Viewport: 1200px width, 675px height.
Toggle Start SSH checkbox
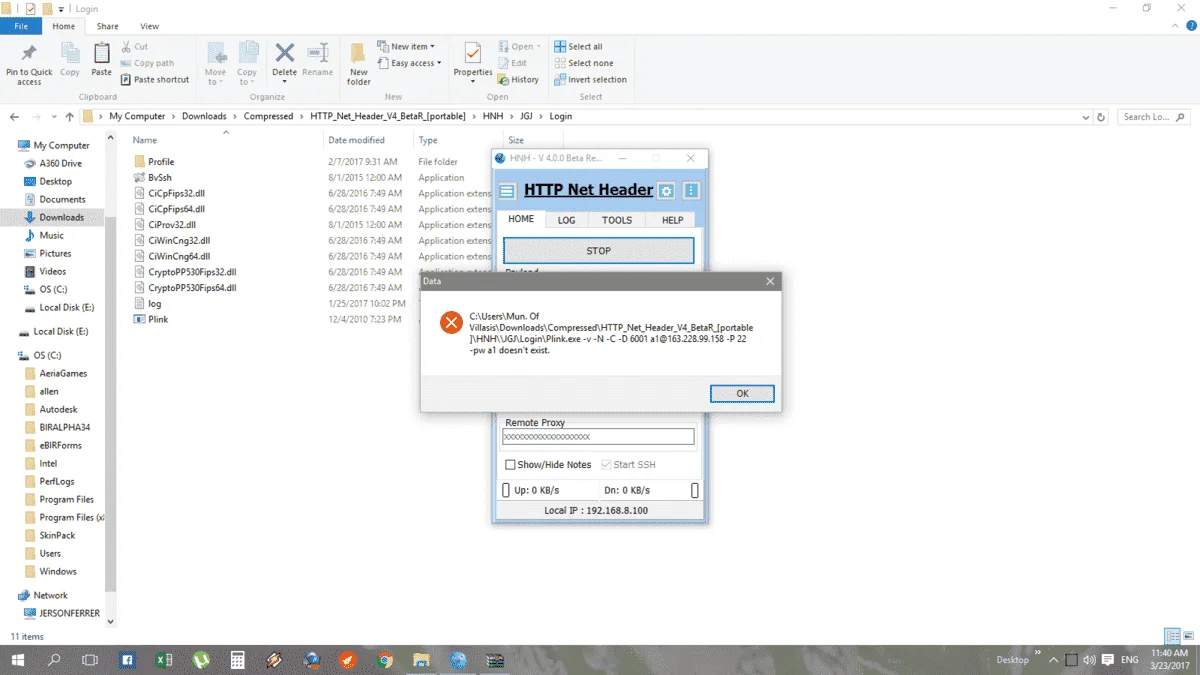[x=606, y=465]
